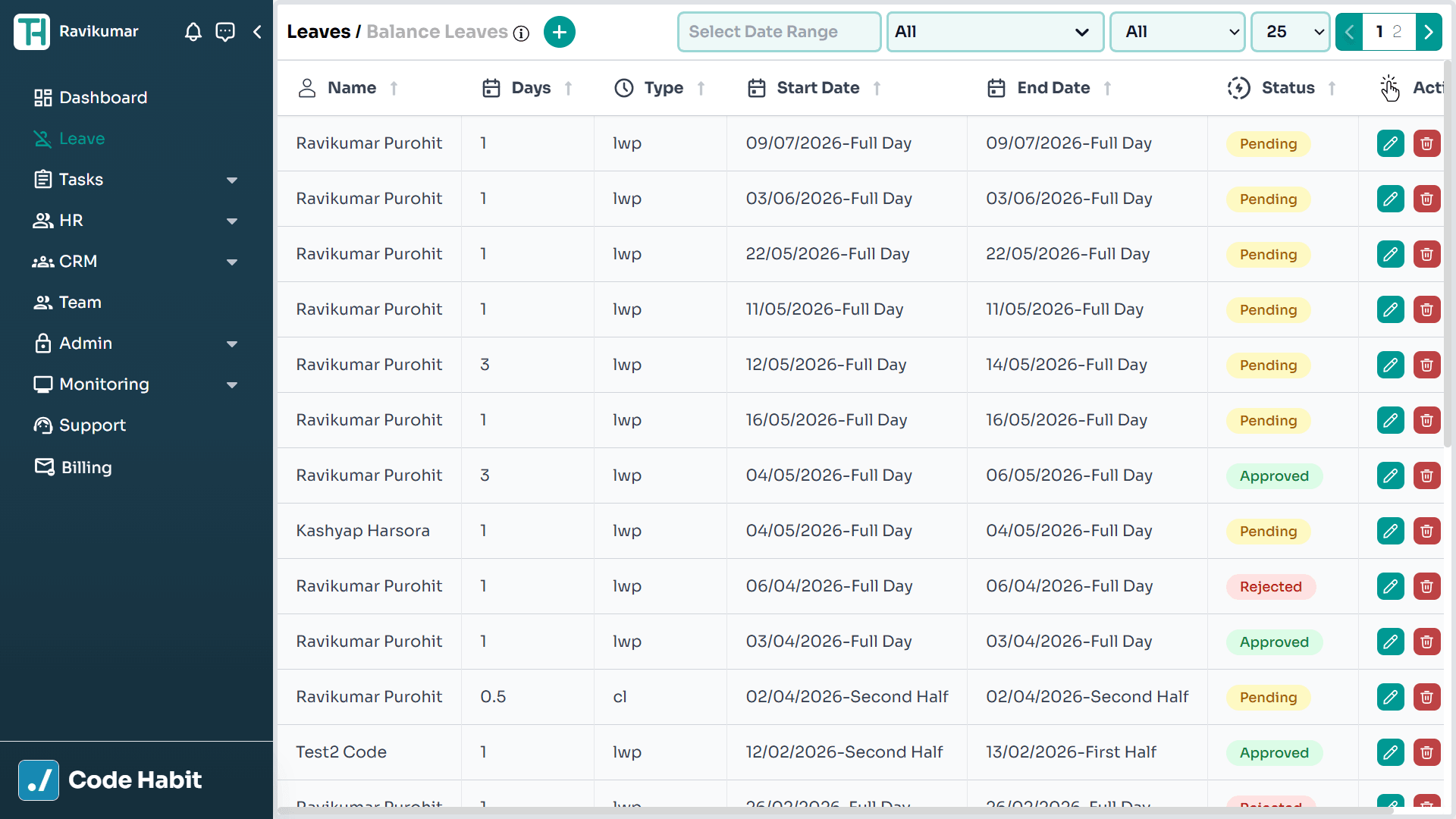This screenshot has width=1456, height=819.
Task: Open the chat messages icon
Action: pyautogui.click(x=225, y=32)
